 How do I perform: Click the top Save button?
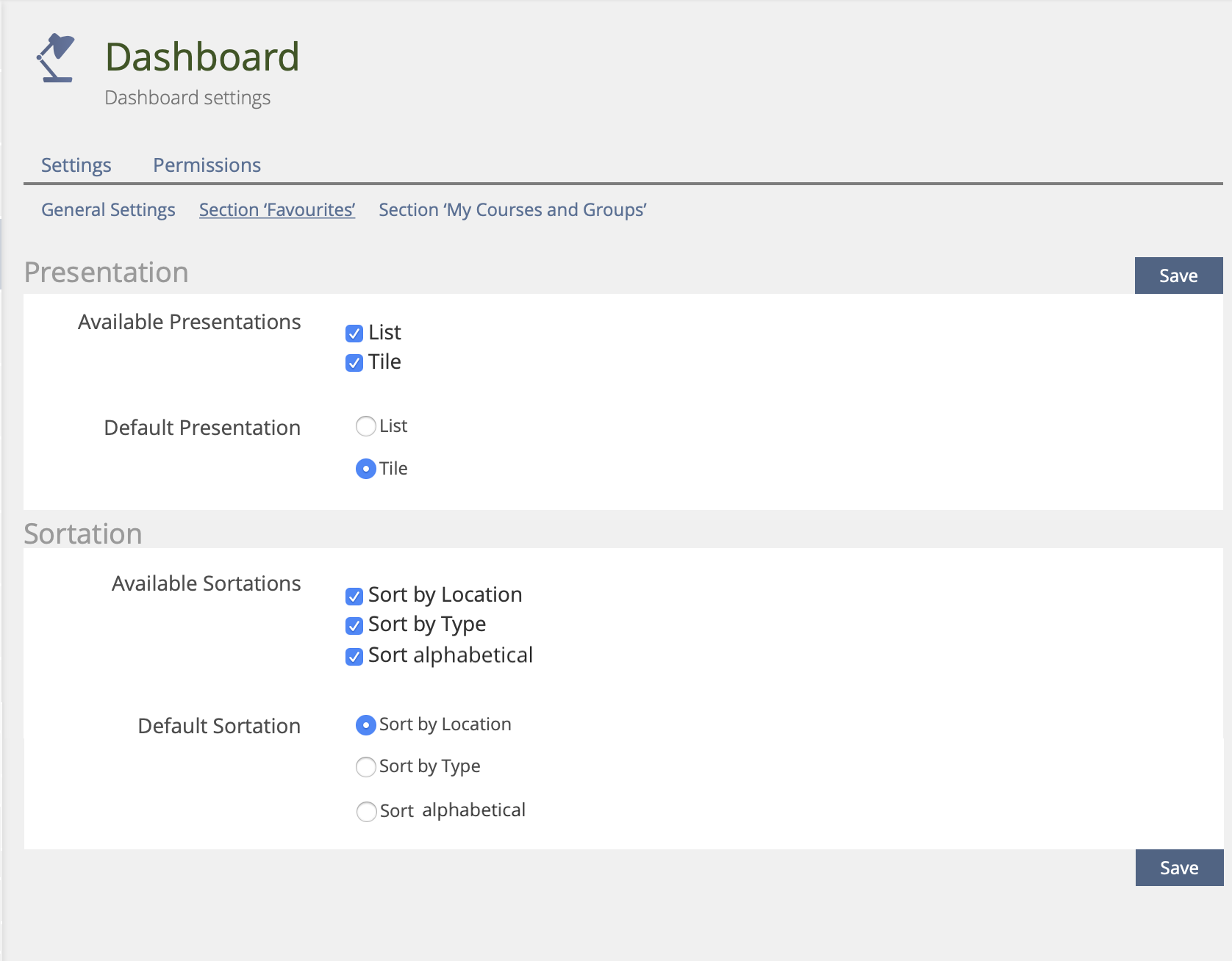(x=1178, y=276)
